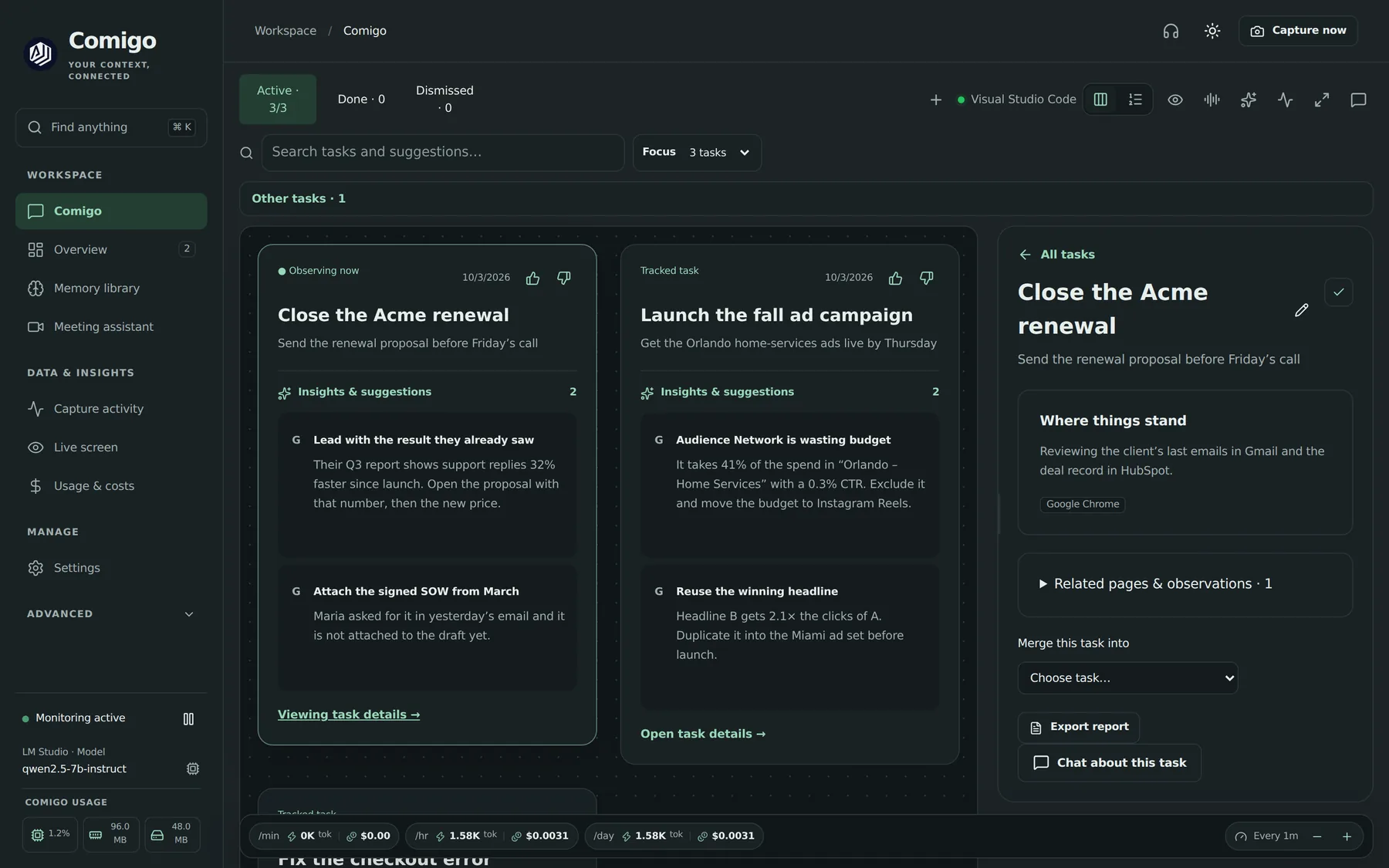Pause monitoring with the pause icon

click(x=188, y=719)
